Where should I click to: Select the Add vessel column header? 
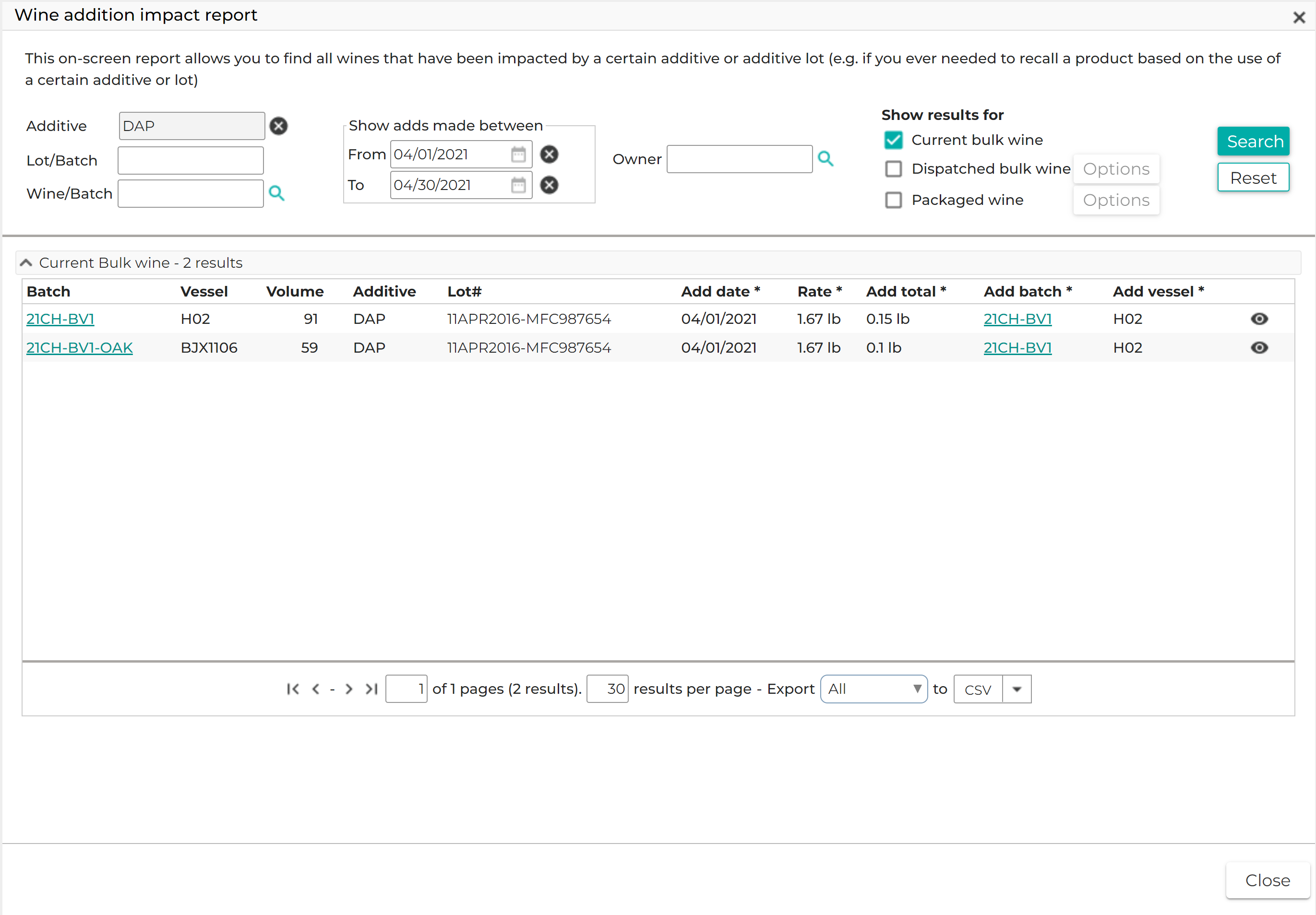[1158, 292]
